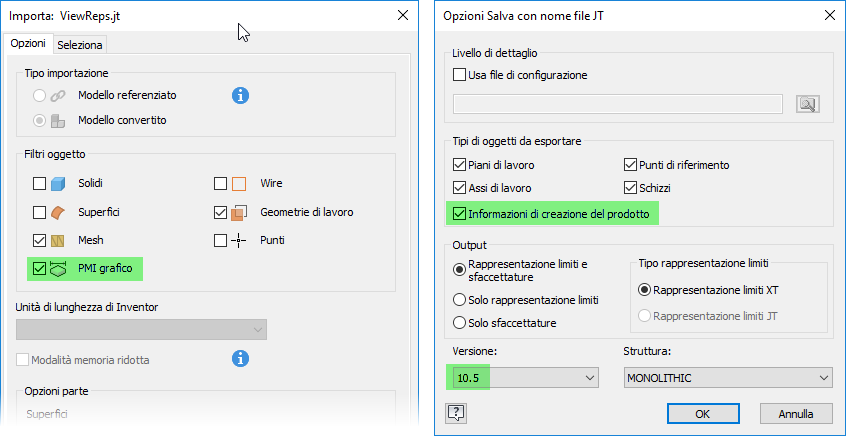Click the info icon beside Modalità memoria ridotta
This screenshot has height=439, width=846.
click(240, 358)
